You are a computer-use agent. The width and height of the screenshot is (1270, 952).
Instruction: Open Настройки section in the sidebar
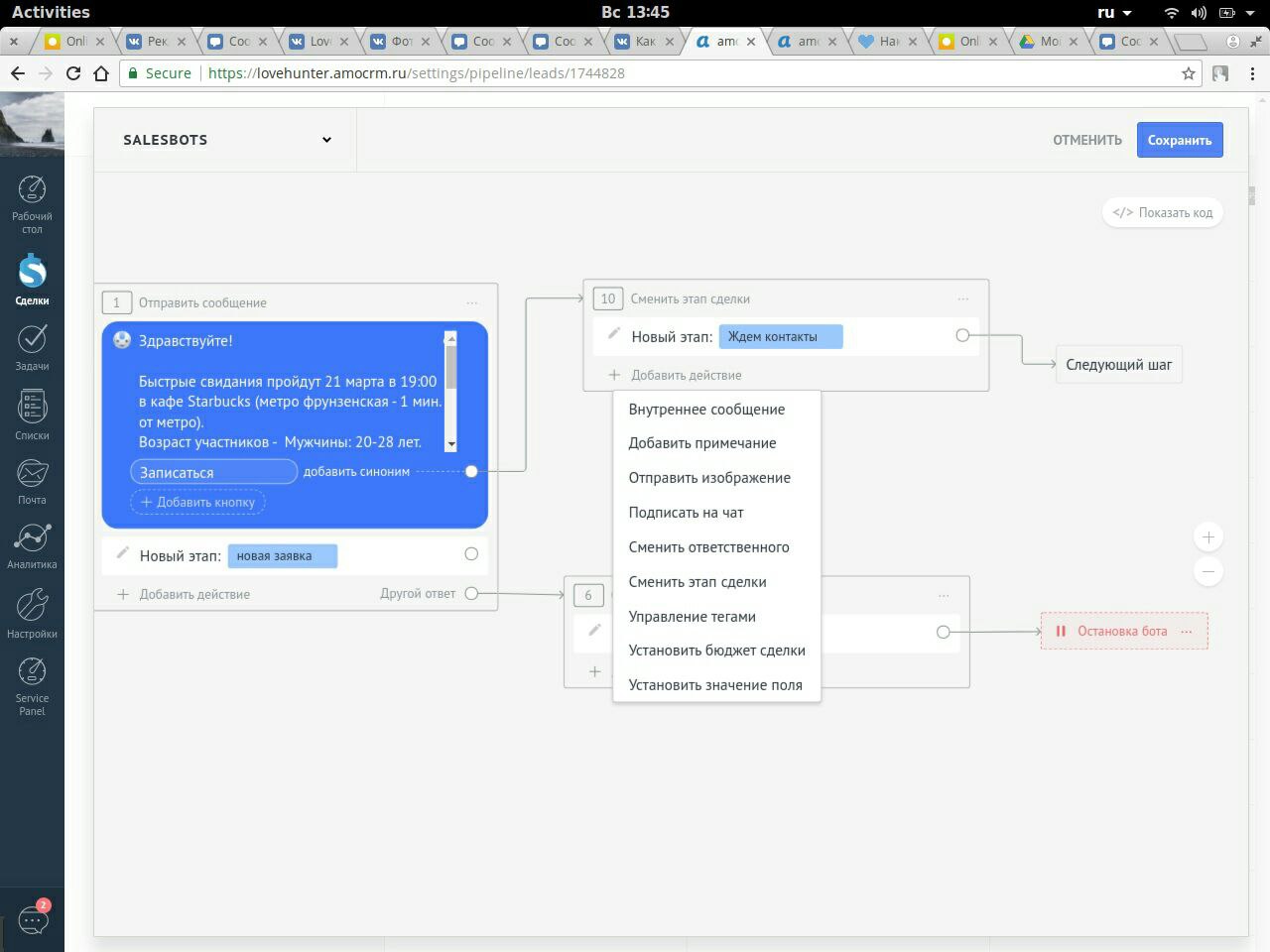(32, 613)
